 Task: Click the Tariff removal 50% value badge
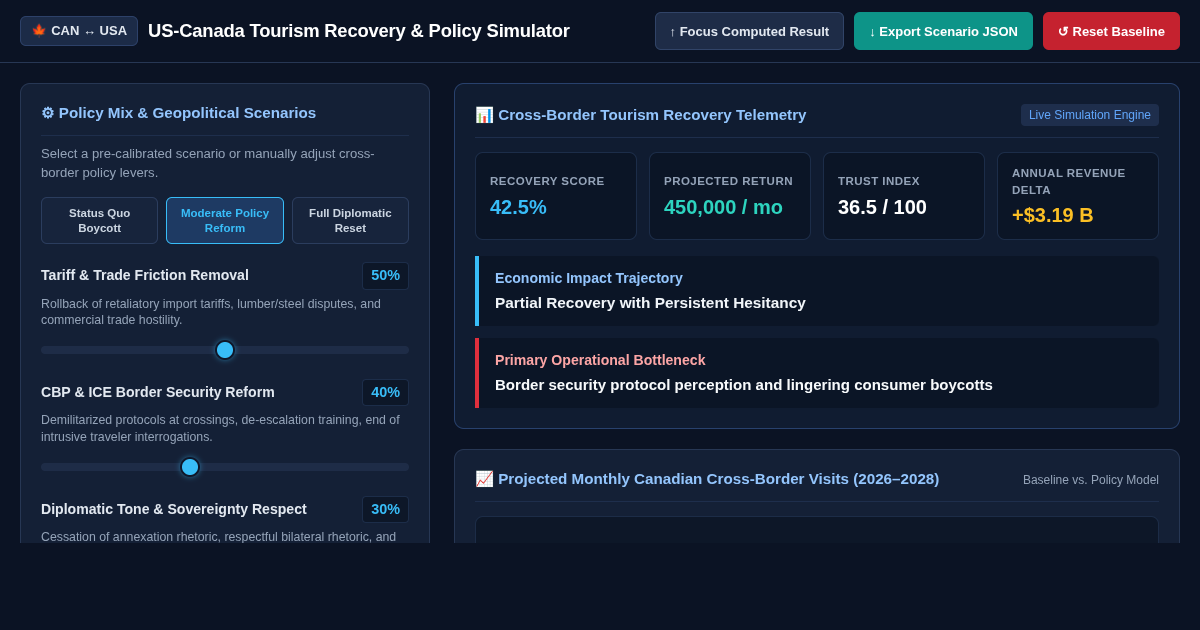click(x=385, y=275)
